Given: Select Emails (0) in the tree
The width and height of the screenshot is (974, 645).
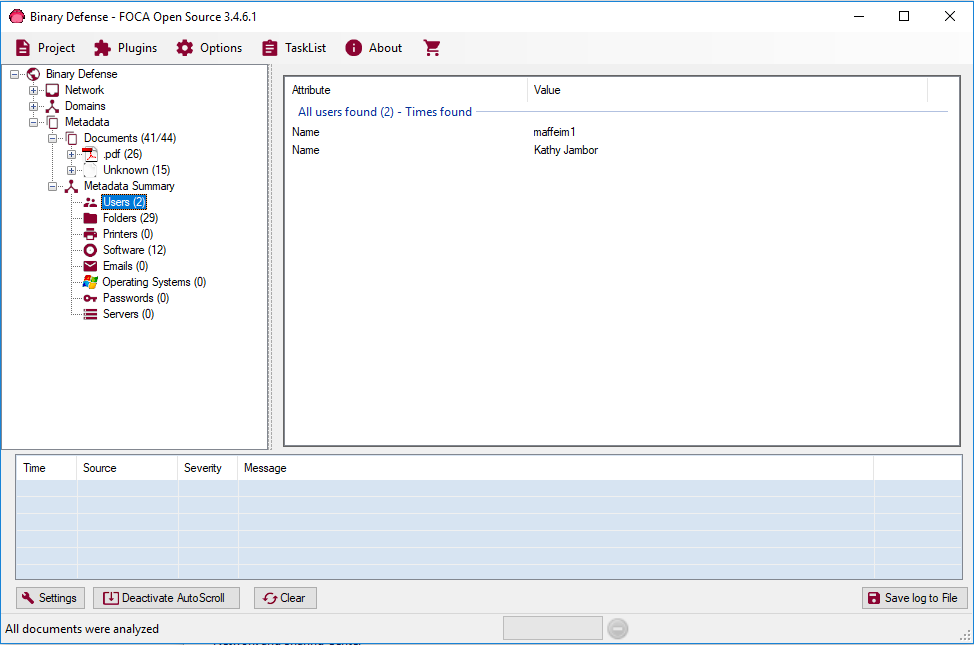Looking at the screenshot, I should (125, 266).
